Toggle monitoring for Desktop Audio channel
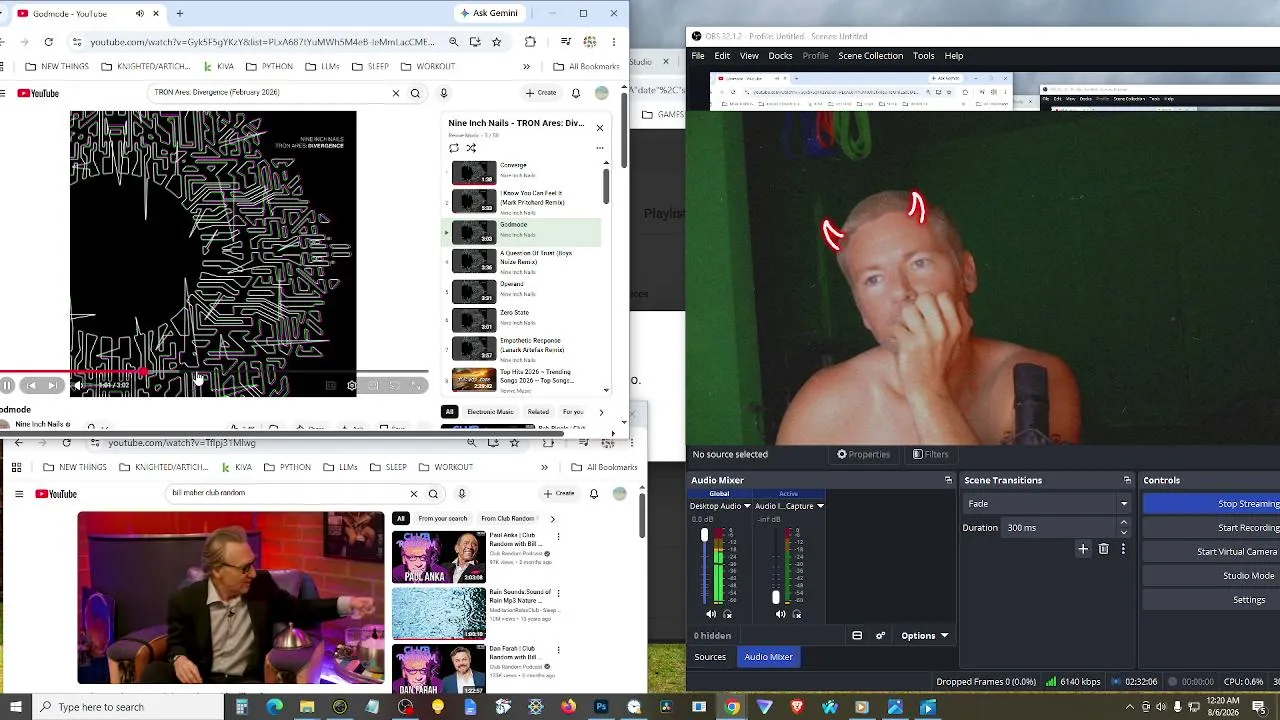The width and height of the screenshot is (1280, 720). tap(727, 614)
